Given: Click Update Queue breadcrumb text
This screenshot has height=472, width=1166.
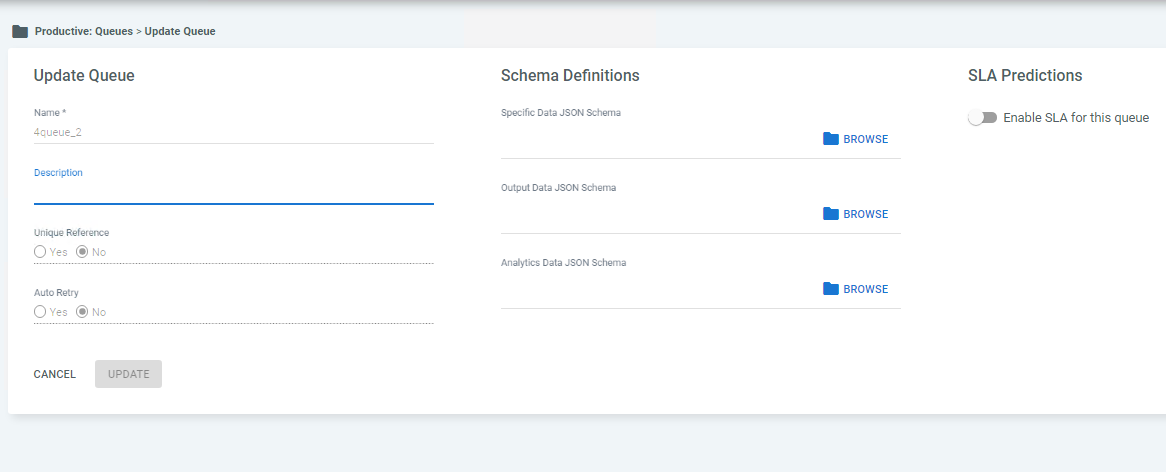Looking at the screenshot, I should tap(180, 32).
